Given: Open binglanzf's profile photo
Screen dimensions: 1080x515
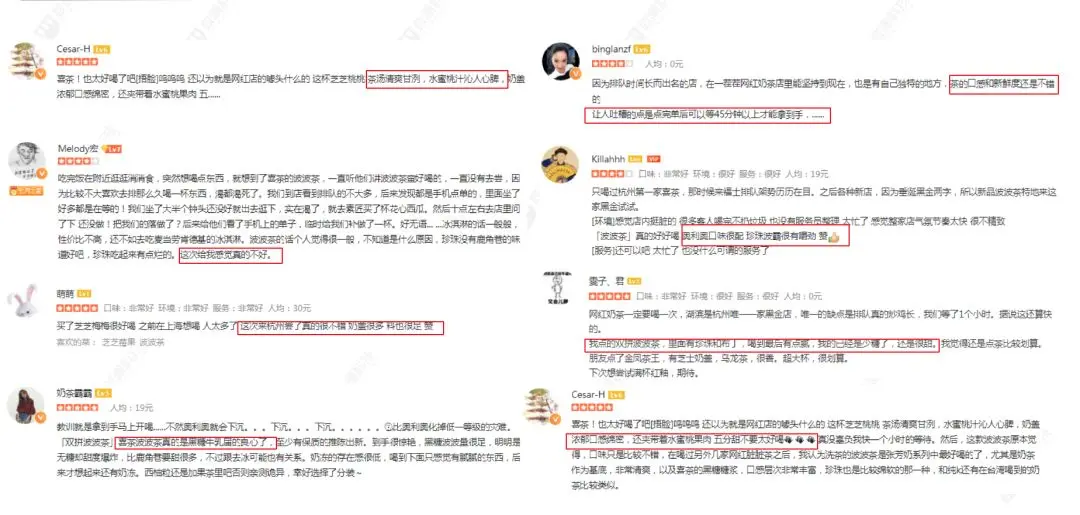Looking at the screenshot, I should click(x=561, y=61).
